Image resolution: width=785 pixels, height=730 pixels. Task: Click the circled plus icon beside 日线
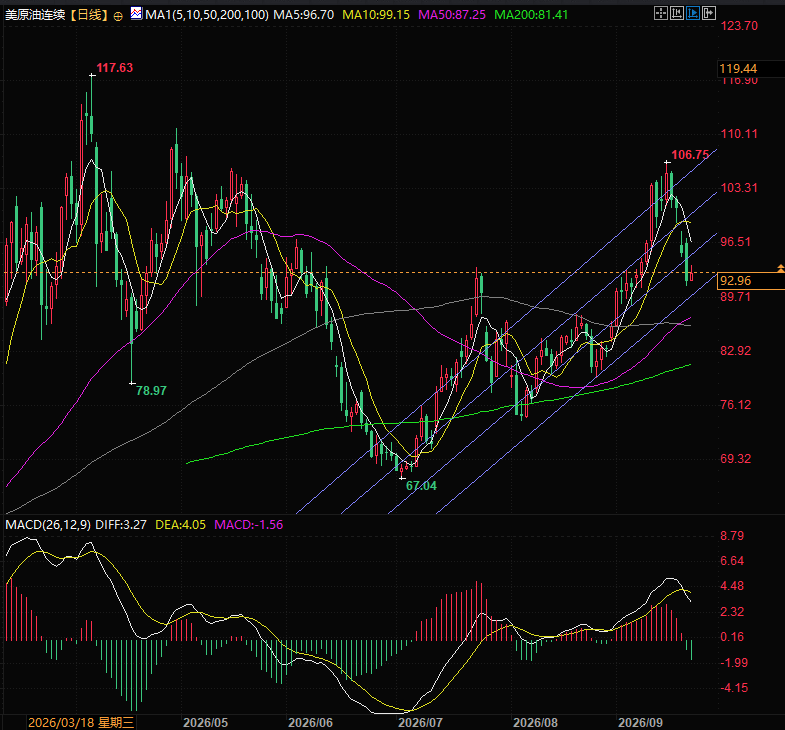click(118, 16)
